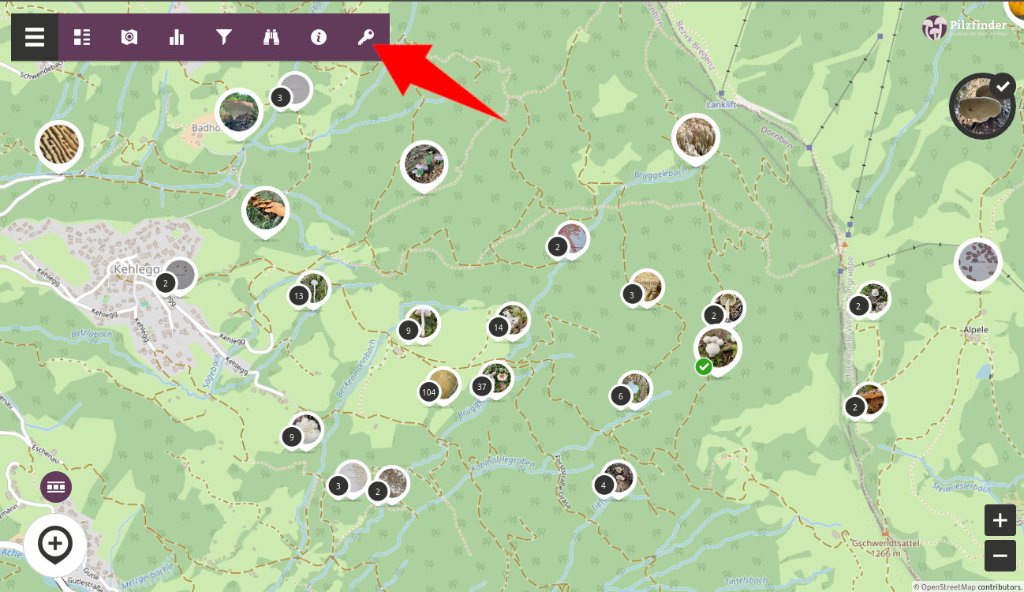Click the binoculars search icon
Viewport: 1024px width, 592px height.
pos(271,37)
